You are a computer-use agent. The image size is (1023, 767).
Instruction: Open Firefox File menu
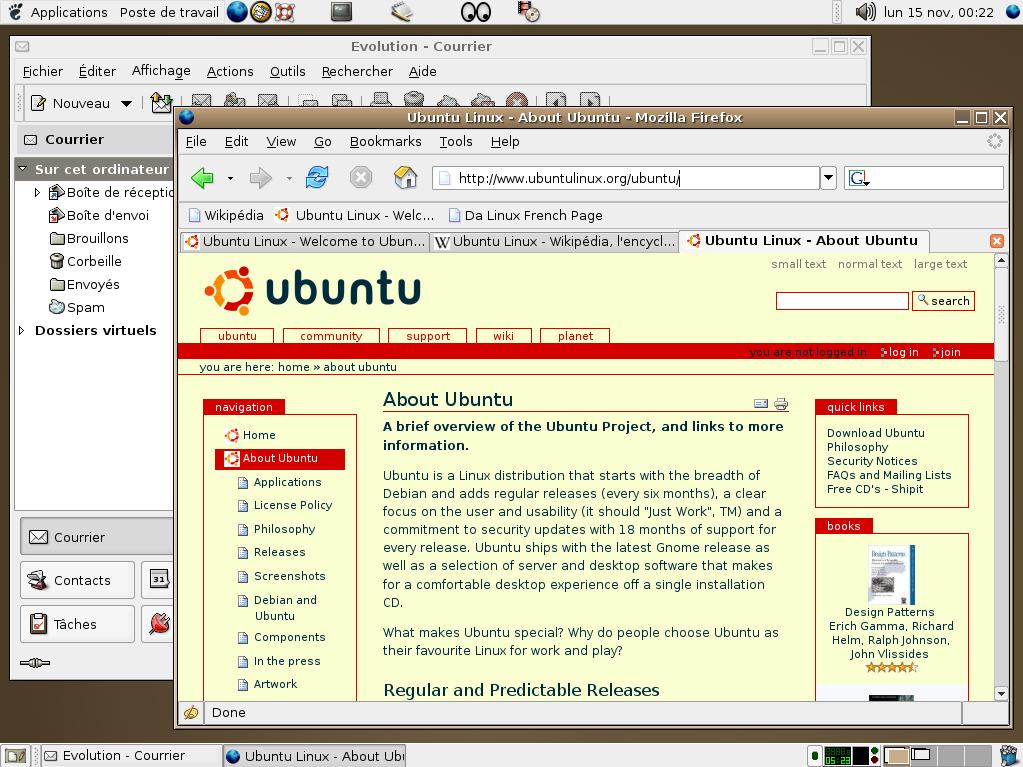pyautogui.click(x=196, y=142)
